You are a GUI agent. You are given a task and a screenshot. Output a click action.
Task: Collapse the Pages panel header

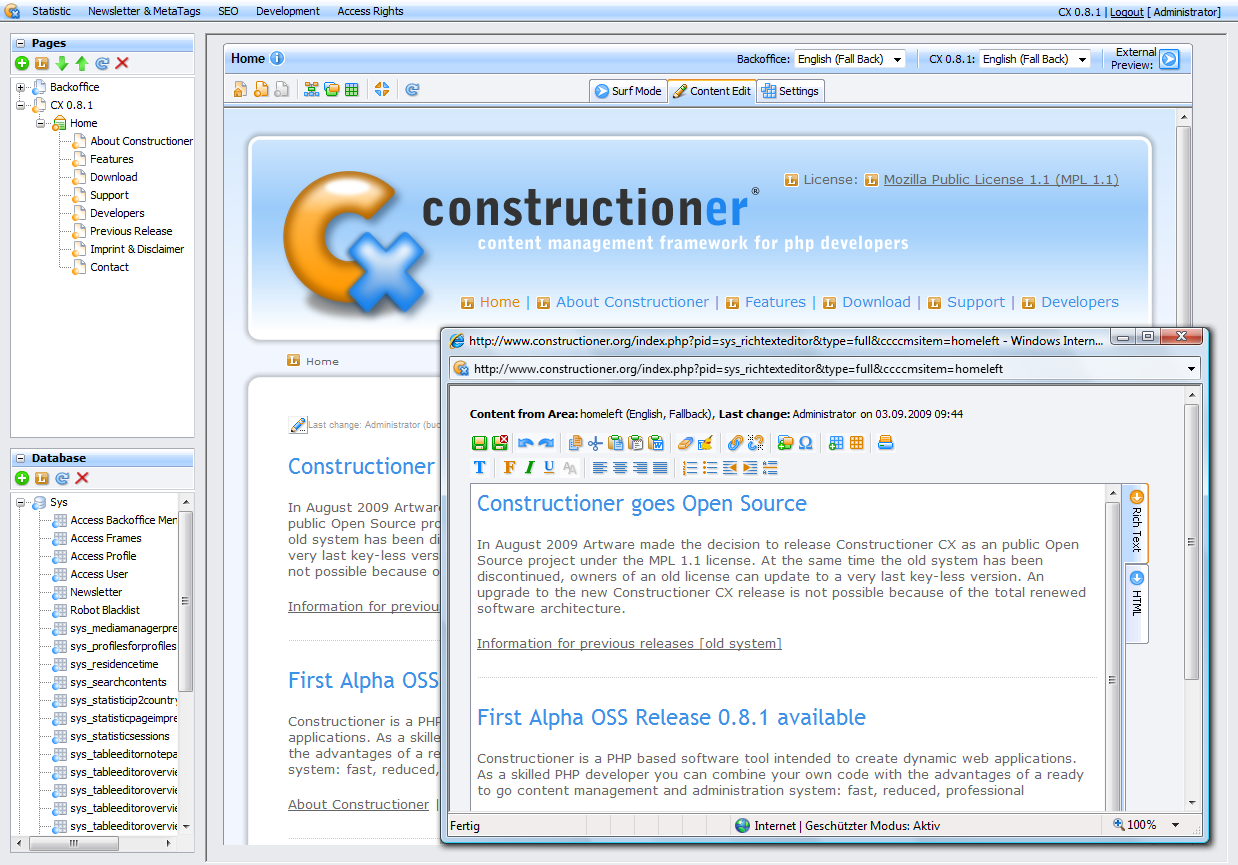point(22,43)
